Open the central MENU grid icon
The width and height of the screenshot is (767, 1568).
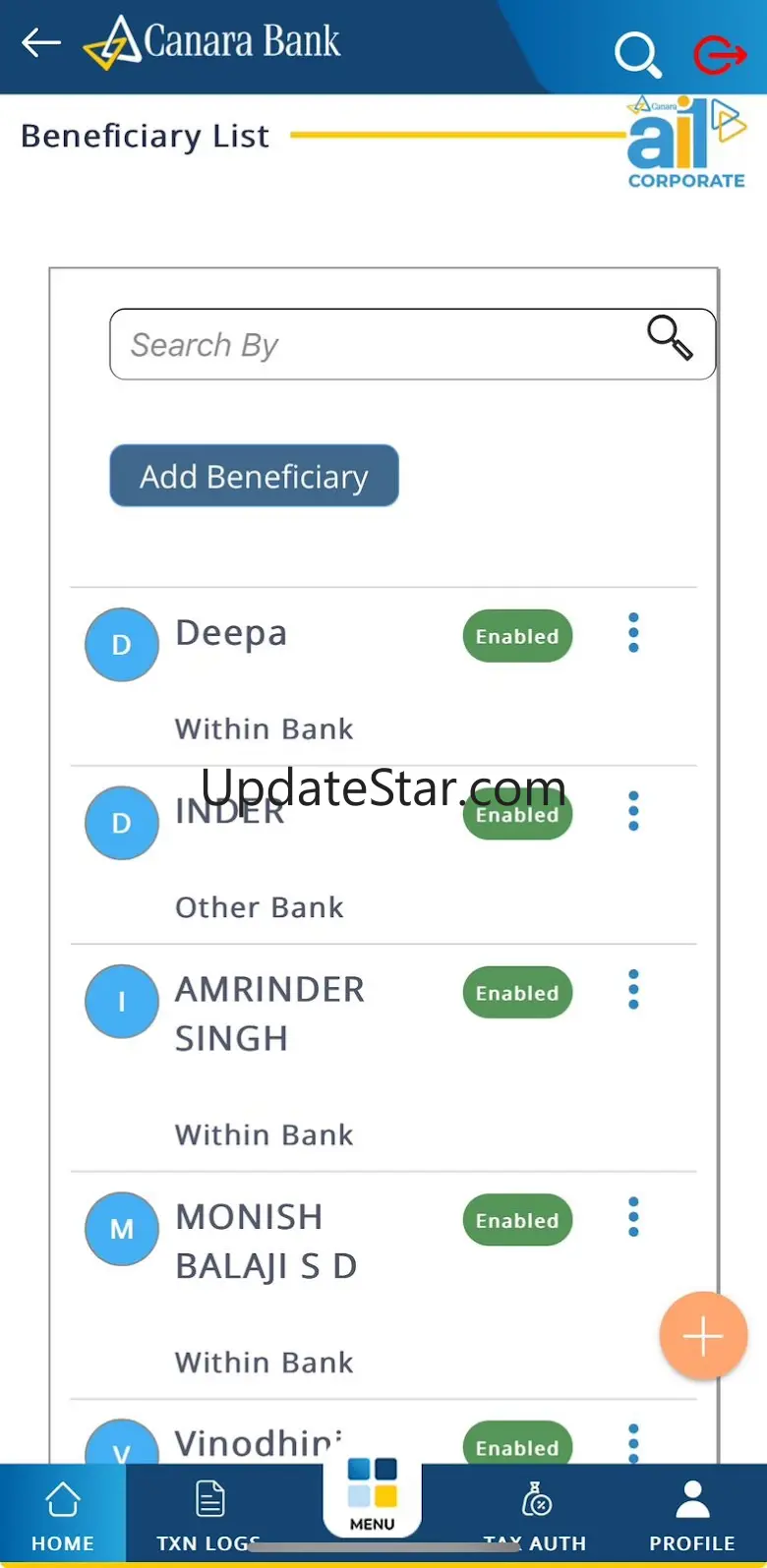373,1484
